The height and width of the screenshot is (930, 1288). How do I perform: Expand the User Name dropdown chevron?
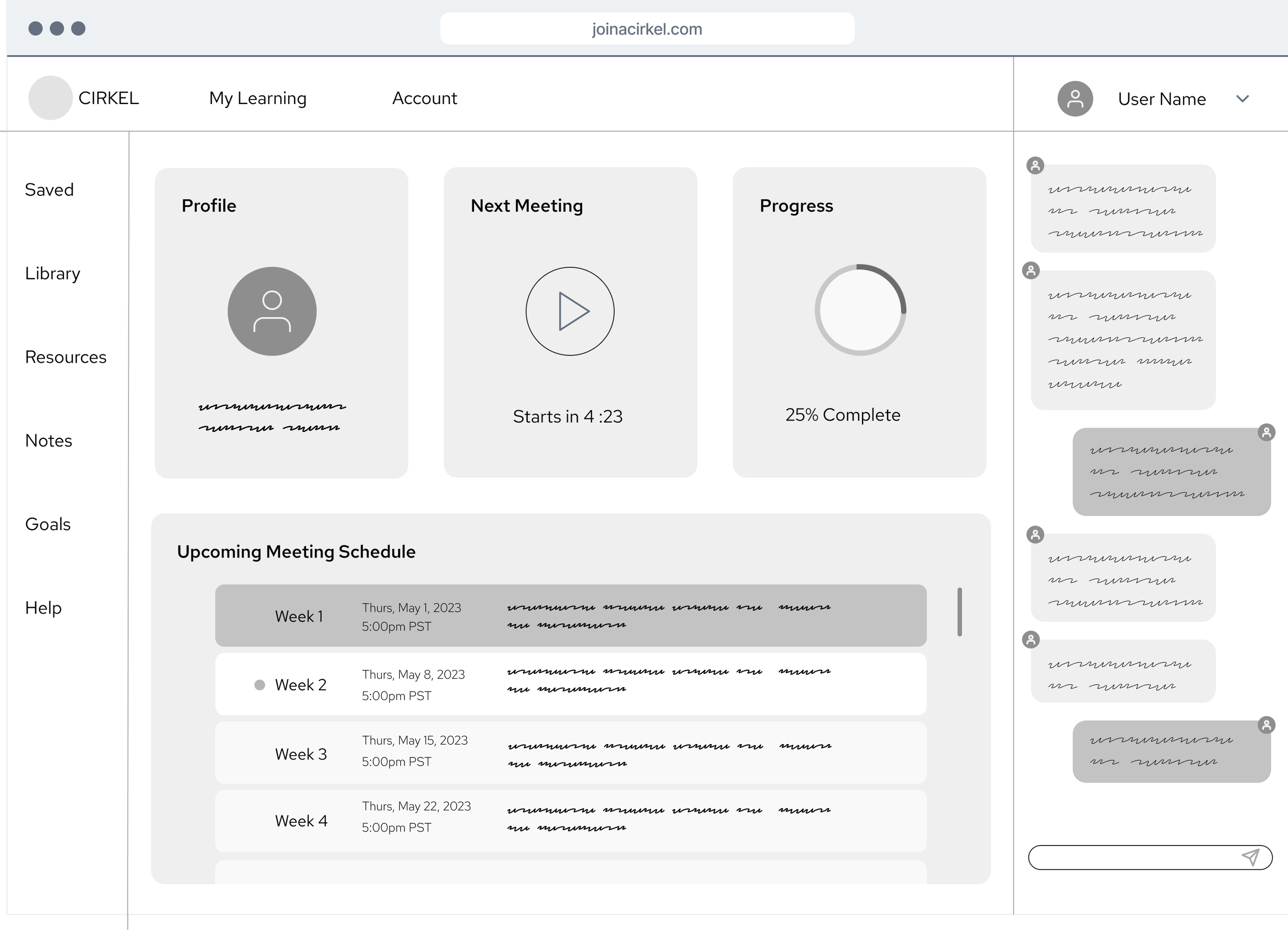[x=1242, y=99]
